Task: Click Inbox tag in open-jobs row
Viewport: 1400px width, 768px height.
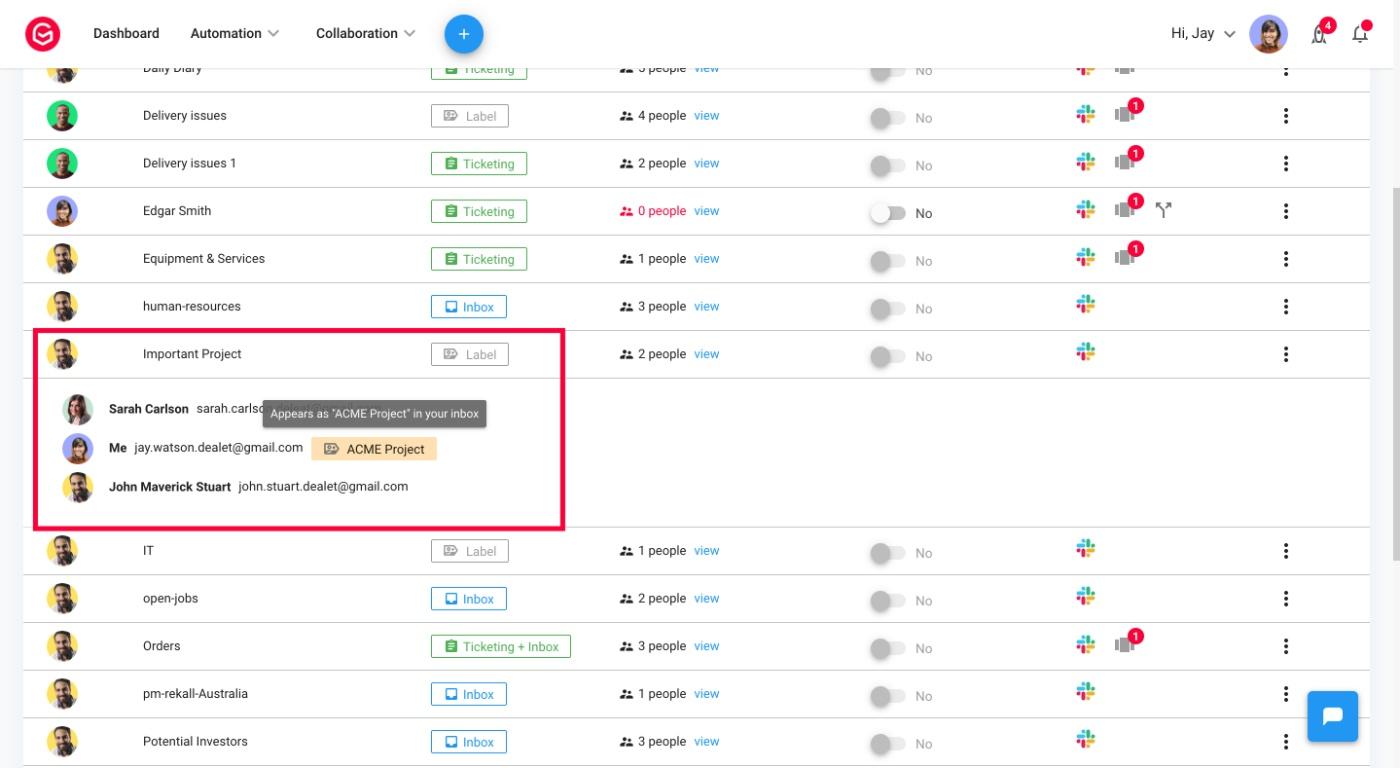Action: (x=469, y=599)
